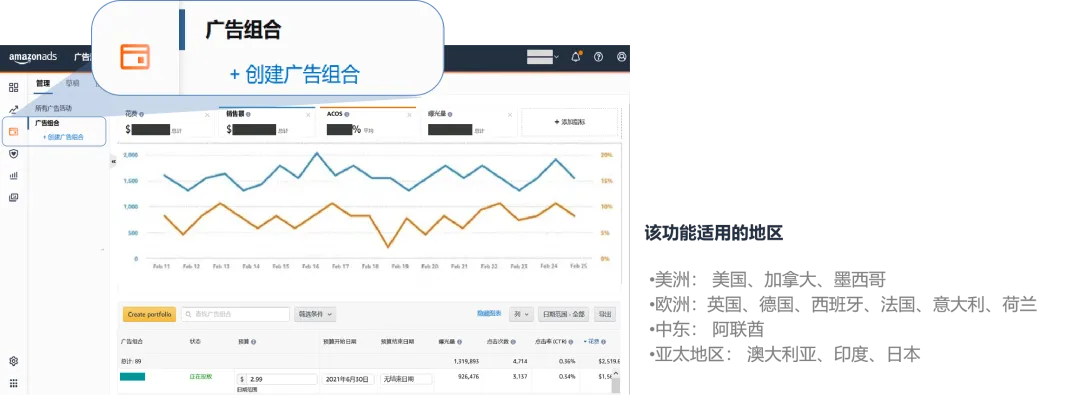Remove the ACOS metric card

click(409, 115)
